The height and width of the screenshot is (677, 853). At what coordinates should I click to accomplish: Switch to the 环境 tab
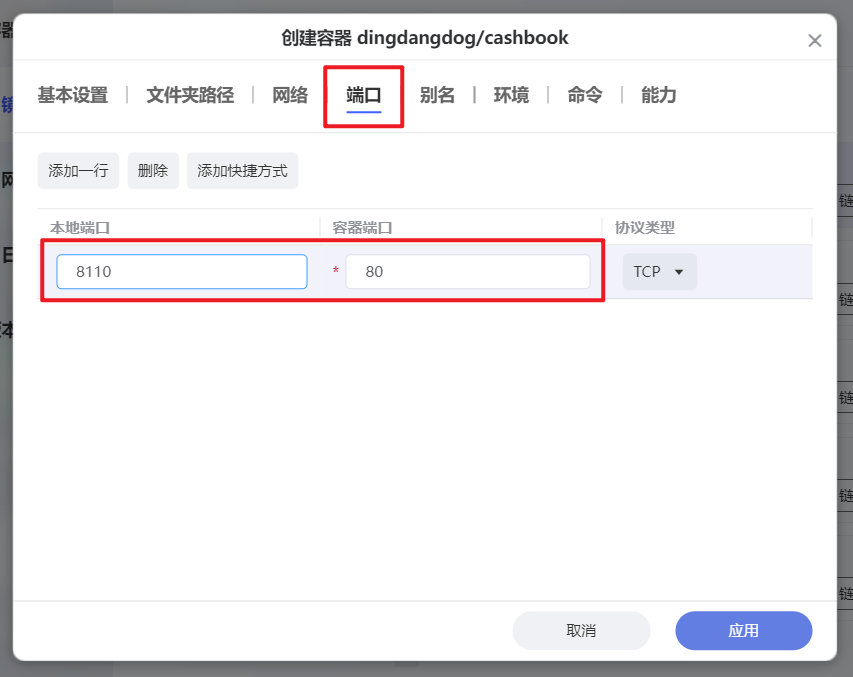click(x=511, y=95)
